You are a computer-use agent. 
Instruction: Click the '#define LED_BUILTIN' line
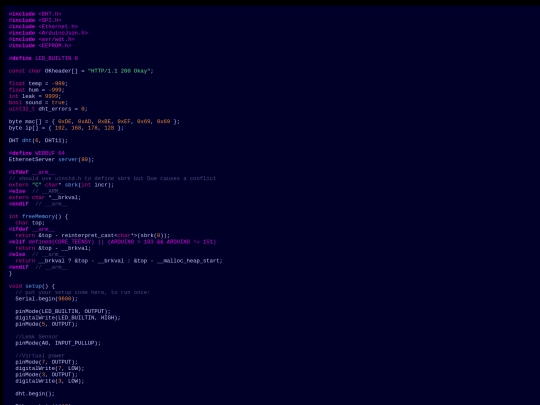(x=43, y=58)
